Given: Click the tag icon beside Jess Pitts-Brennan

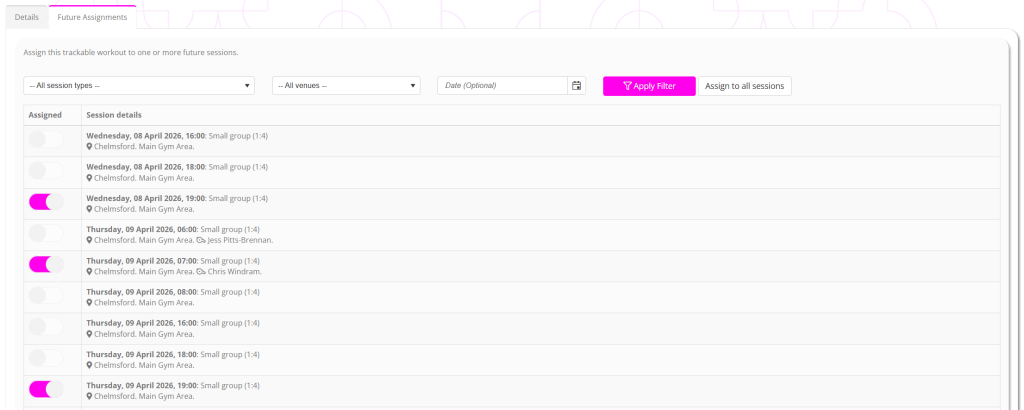Looking at the screenshot, I should (x=201, y=240).
